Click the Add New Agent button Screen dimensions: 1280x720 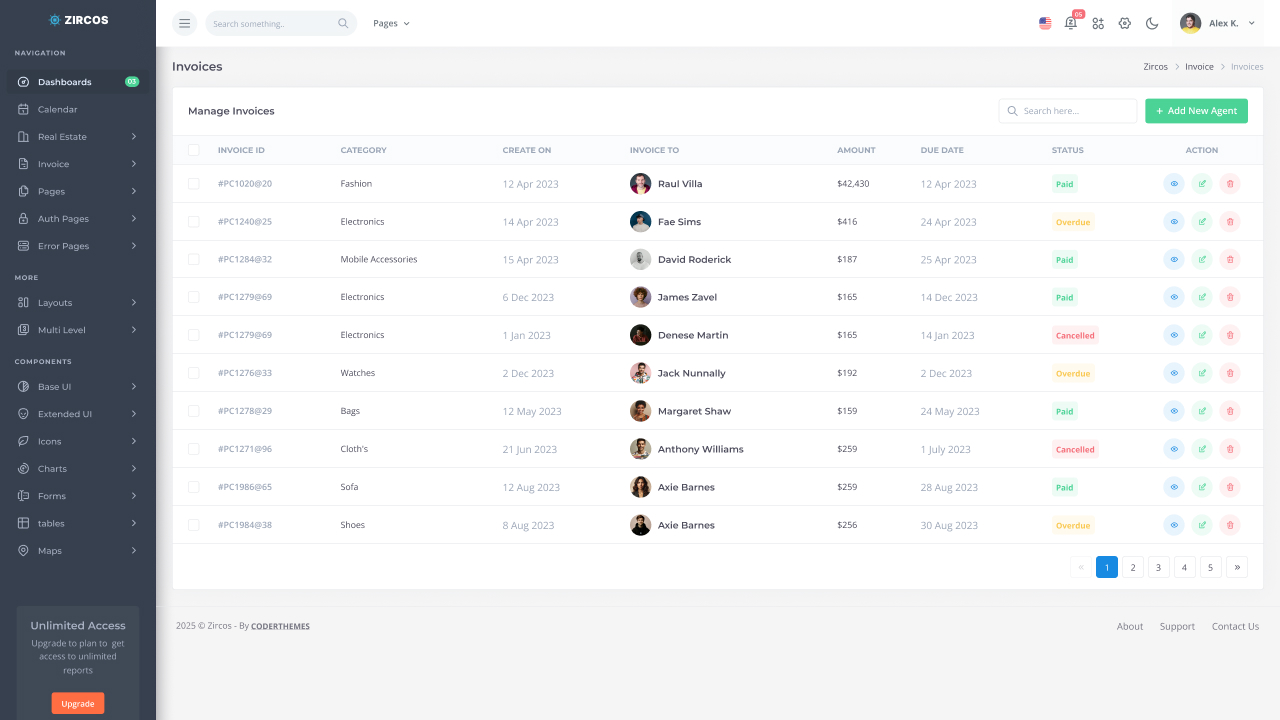click(1196, 111)
